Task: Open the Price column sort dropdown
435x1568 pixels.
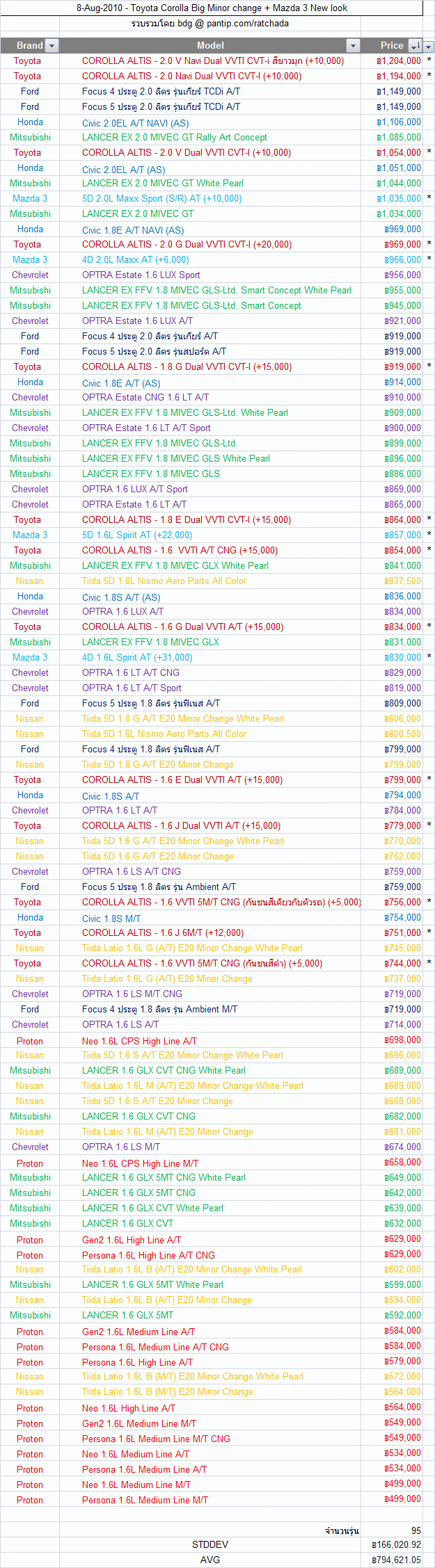Action: (x=415, y=46)
